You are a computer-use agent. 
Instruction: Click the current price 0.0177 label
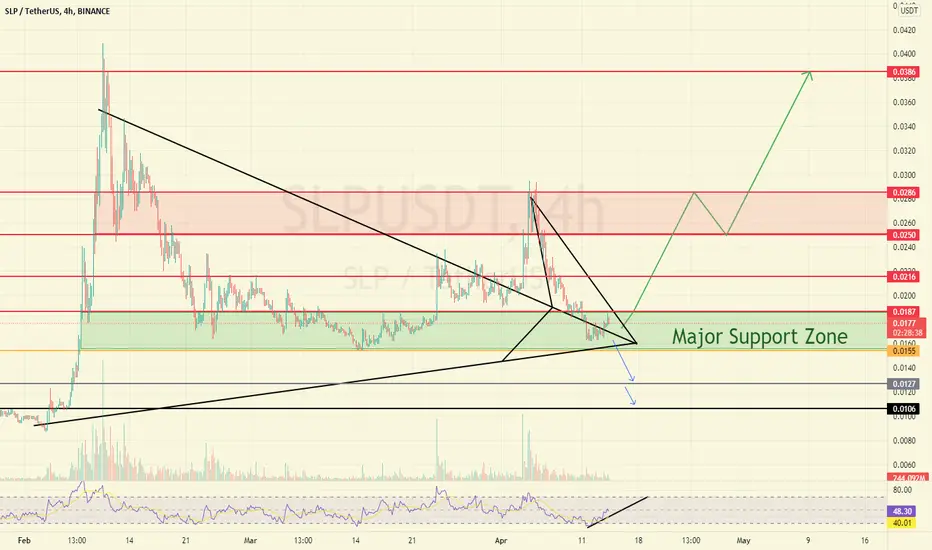[x=906, y=323]
